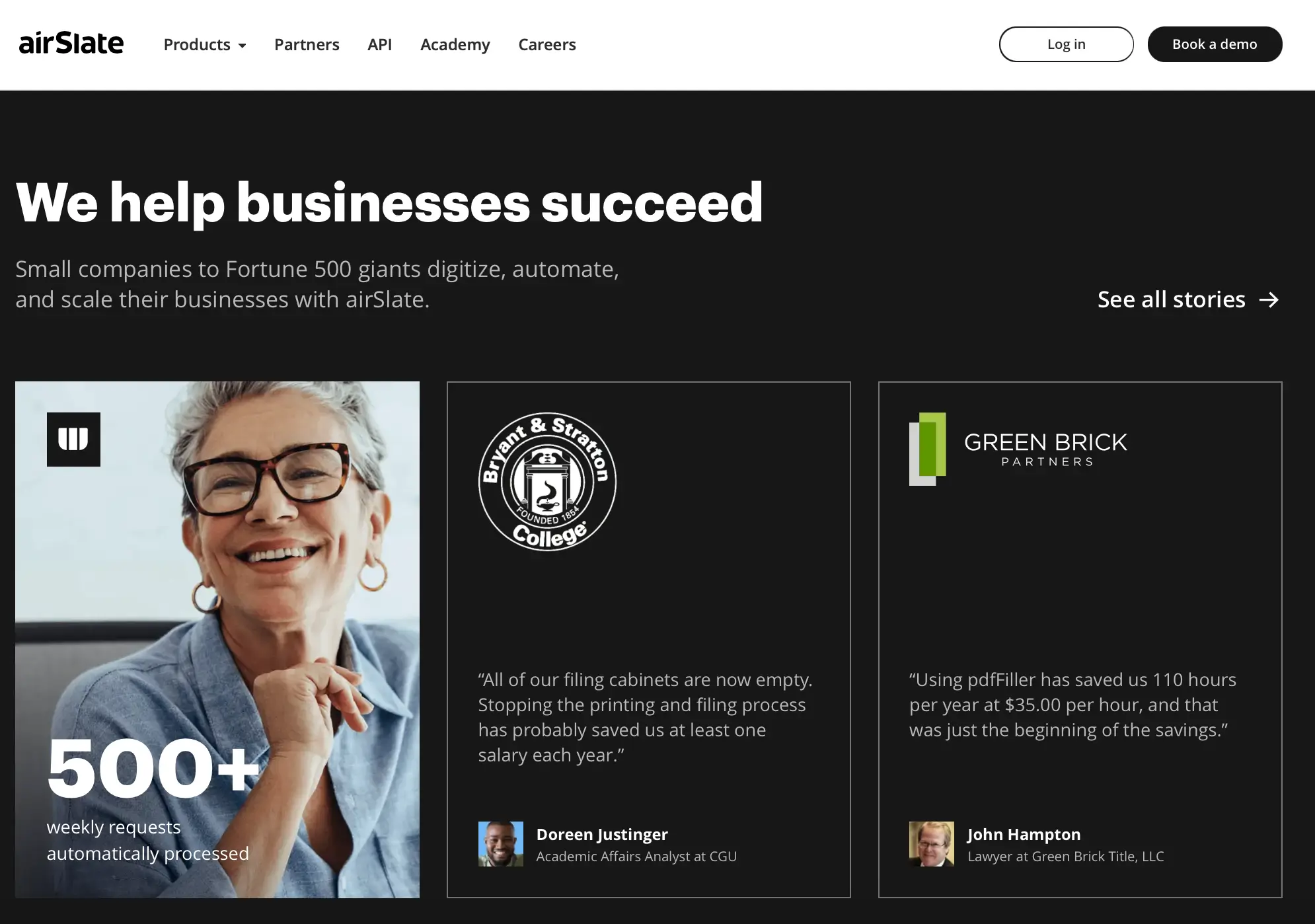Open Doreen Justinger's testimonial card
Screen dimensions: 1315x924
[x=648, y=639]
